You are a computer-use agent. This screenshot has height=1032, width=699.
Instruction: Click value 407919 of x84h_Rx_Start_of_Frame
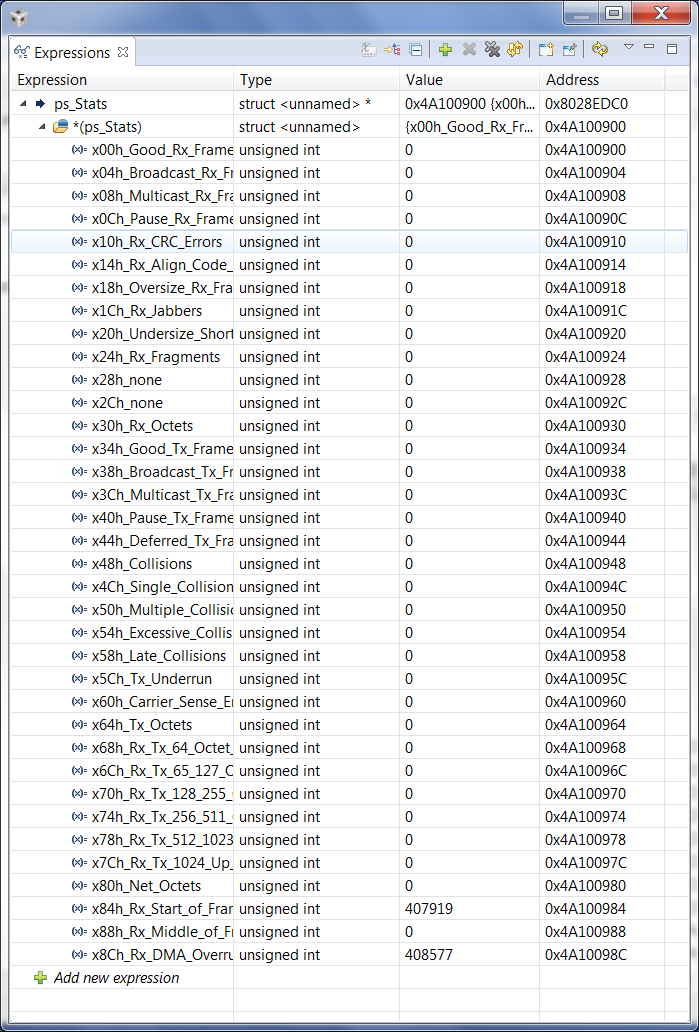pyautogui.click(x=428, y=908)
